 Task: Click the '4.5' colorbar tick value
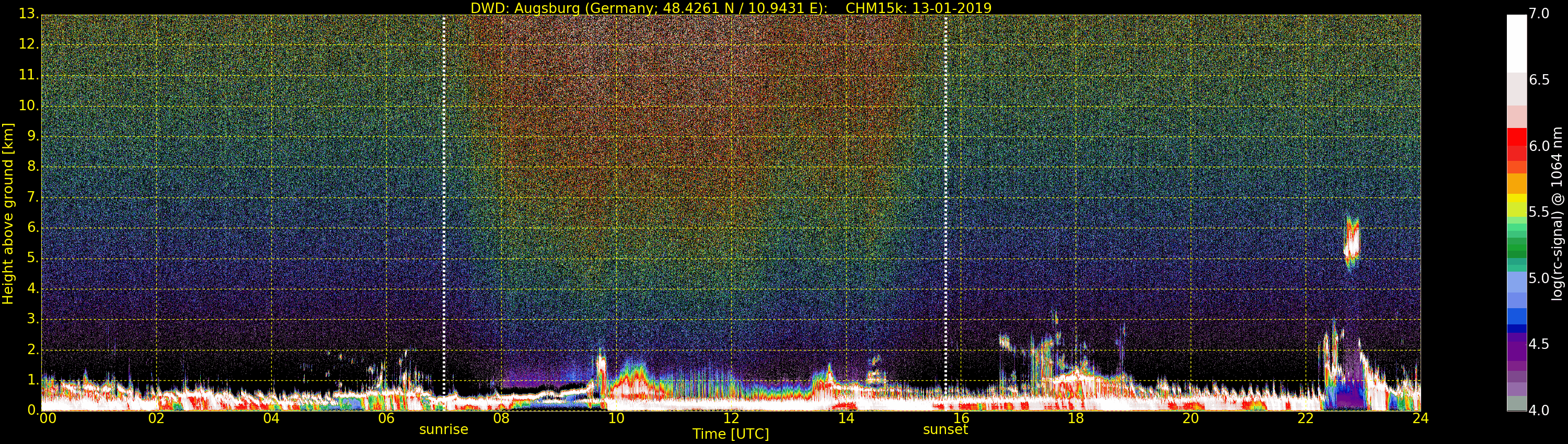click(x=1539, y=344)
